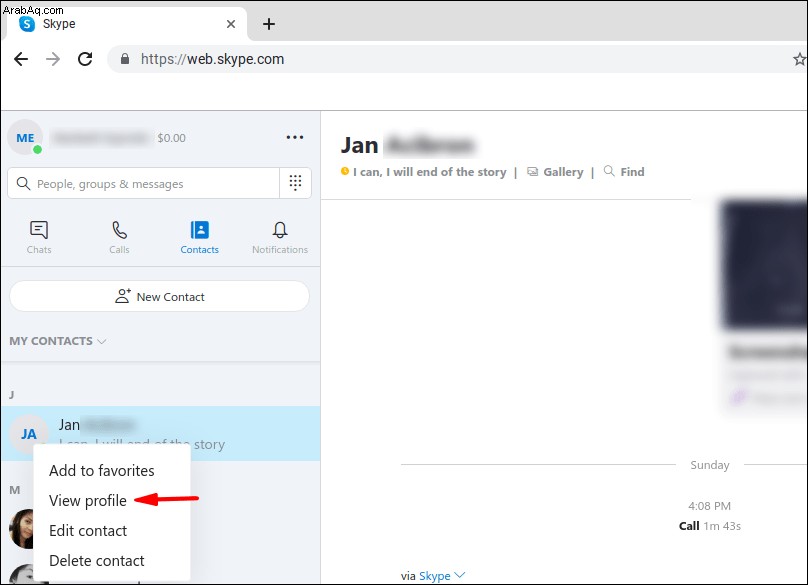The height and width of the screenshot is (585, 808).
Task: Open the Notifications tab
Action: pos(280,237)
